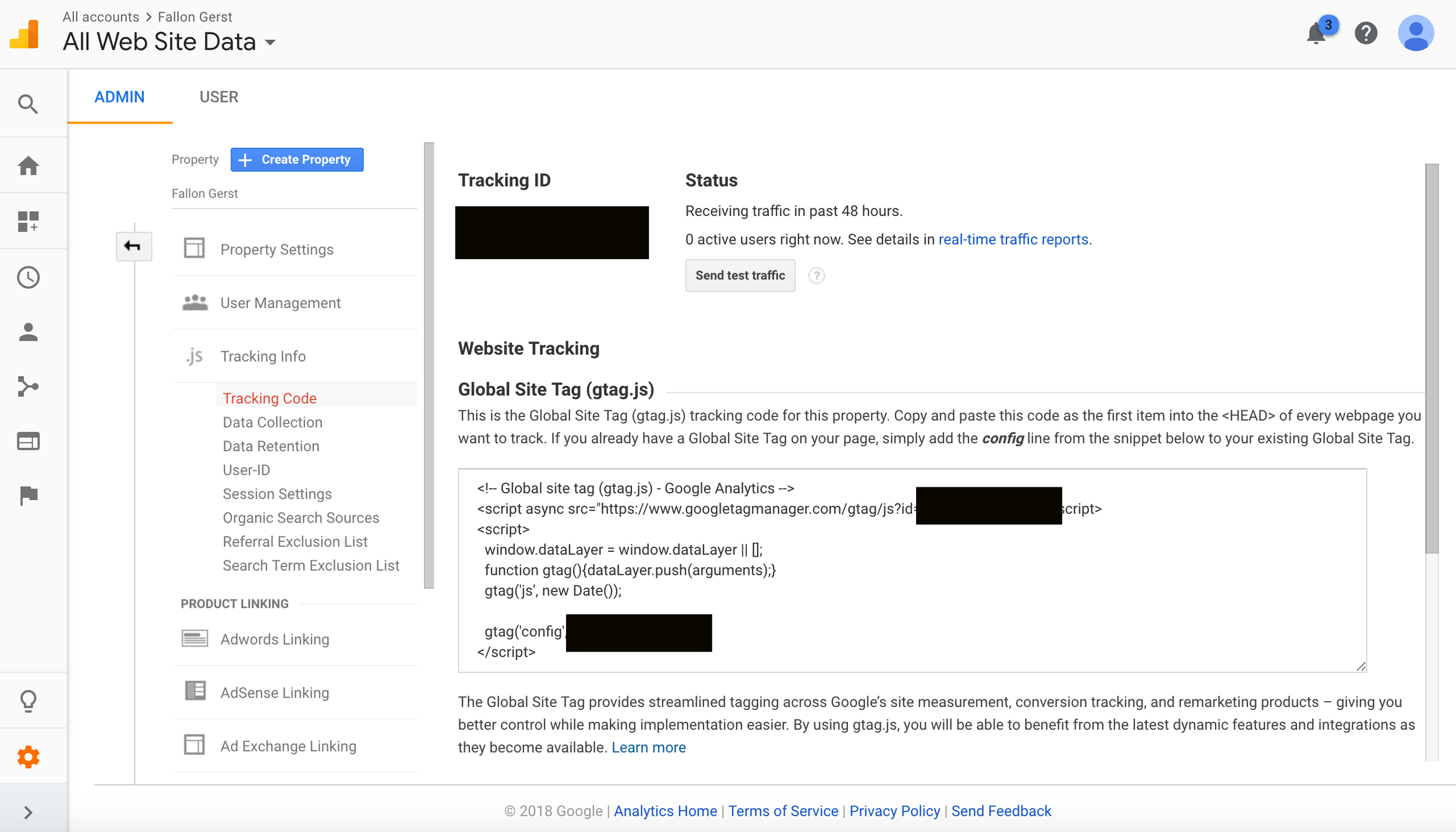Viewport: 1456px width, 832px height.
Task: Open Ad Exchange Linking
Action: pos(288,746)
